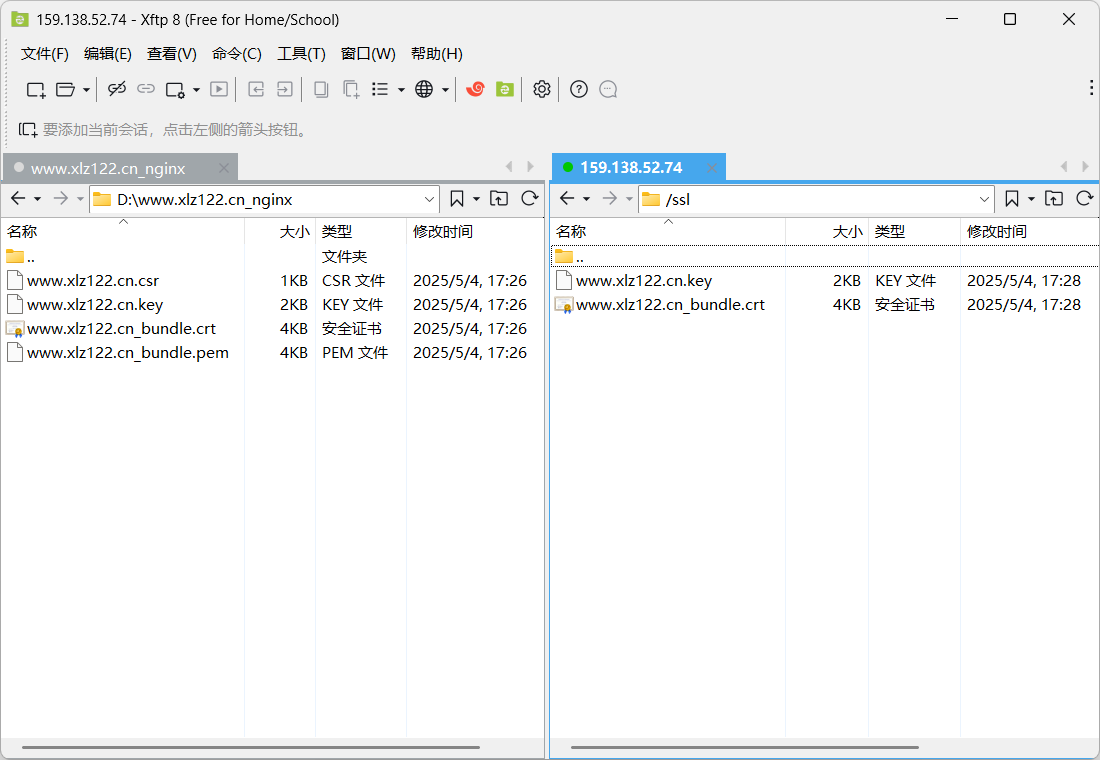Viewport: 1100px width, 760px height.
Task: Click the add current session arrow icon
Action: pos(28,129)
